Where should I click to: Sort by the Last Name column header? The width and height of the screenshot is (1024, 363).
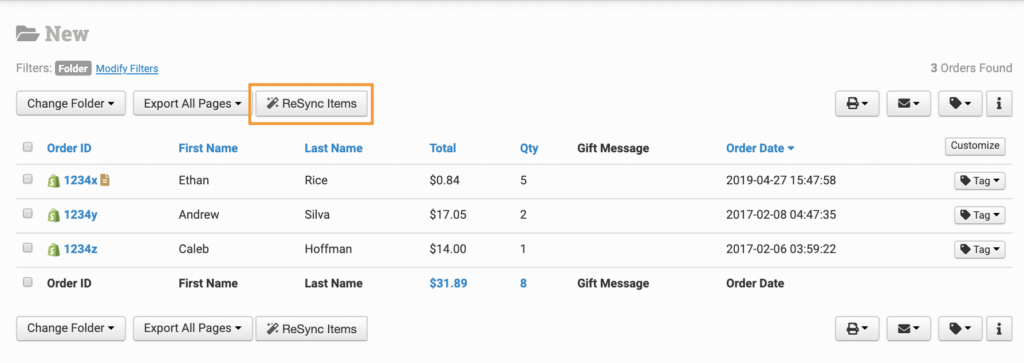(333, 148)
